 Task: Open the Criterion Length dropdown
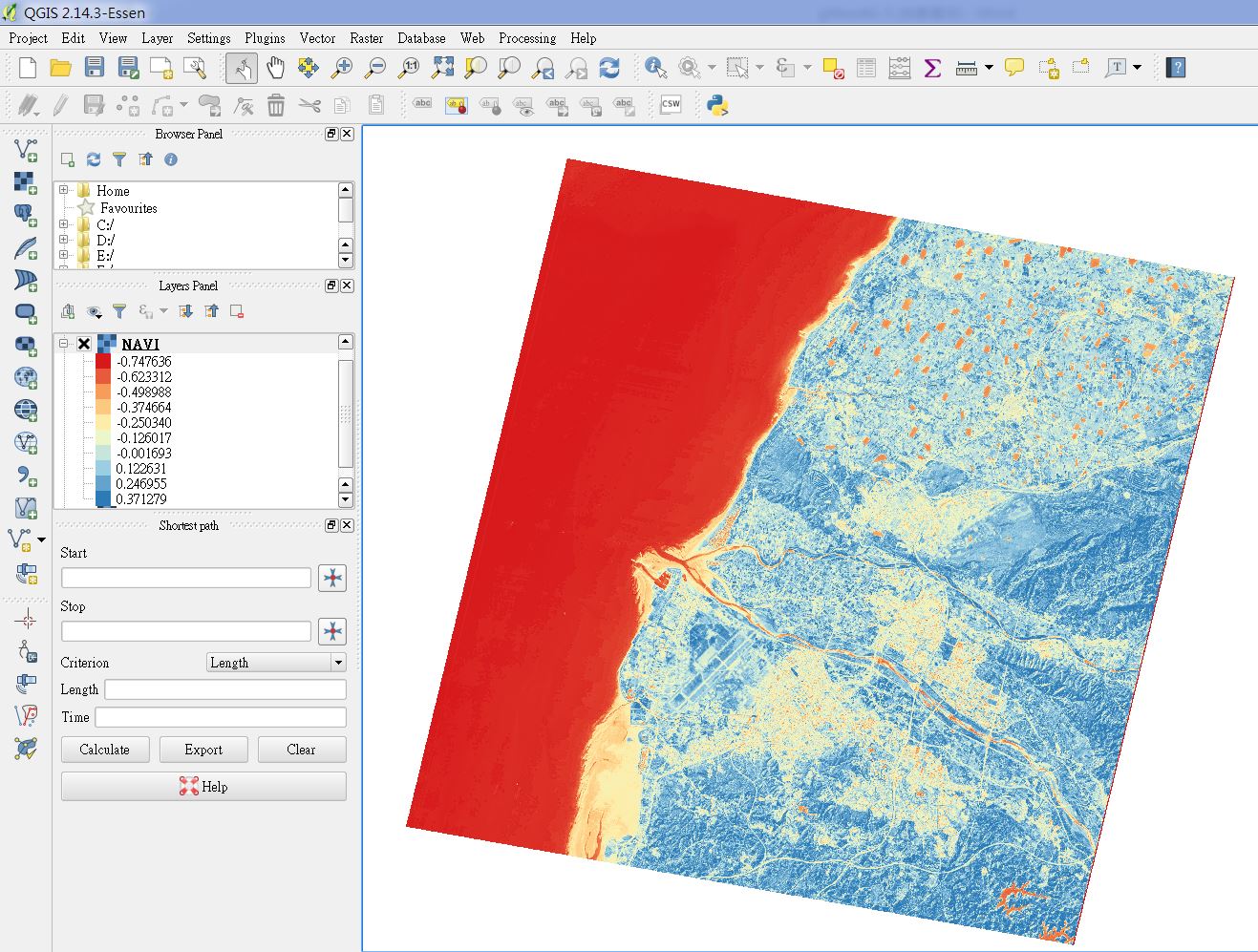[x=276, y=663]
